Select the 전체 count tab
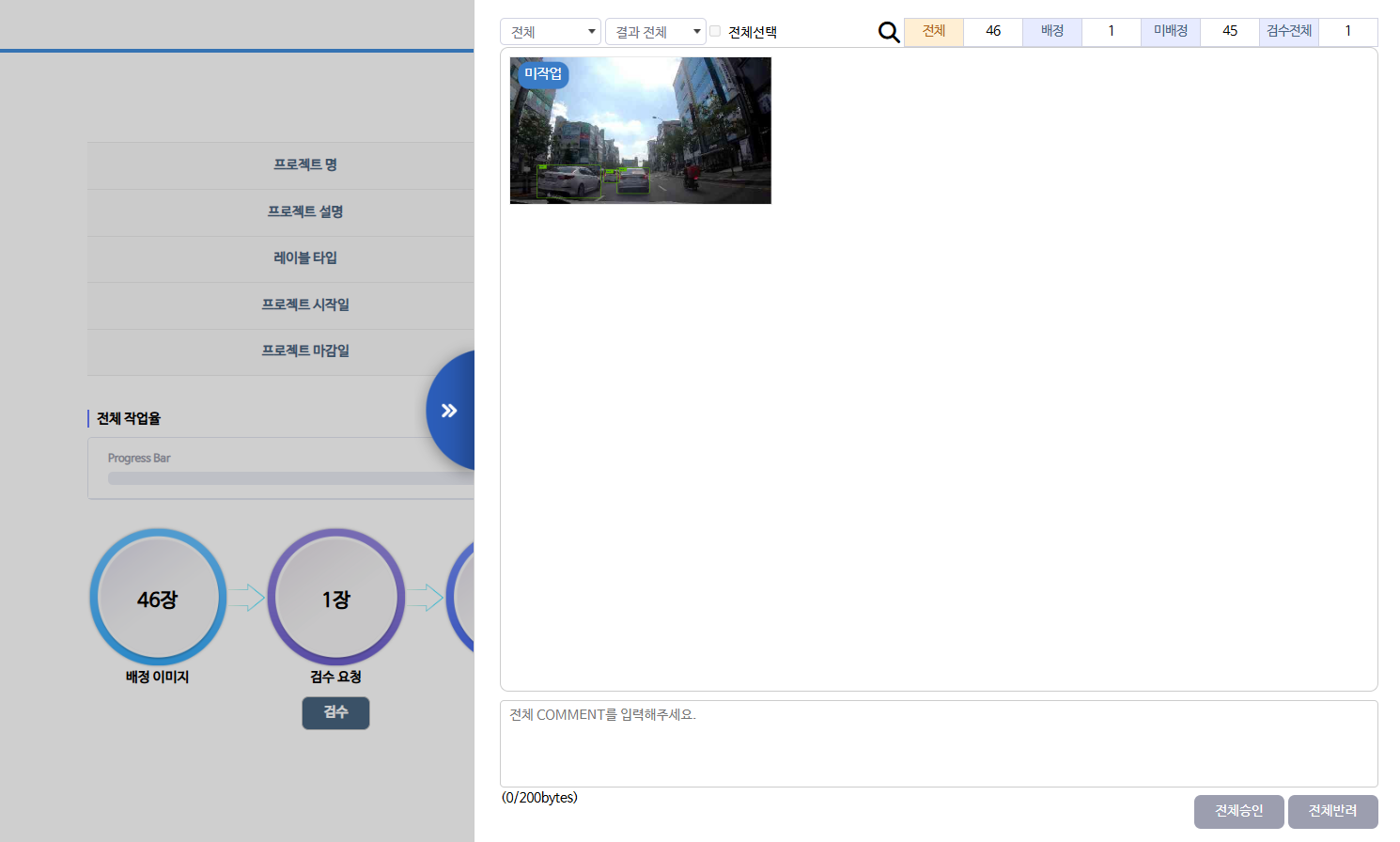The width and height of the screenshot is (1400, 842). [x=934, y=32]
